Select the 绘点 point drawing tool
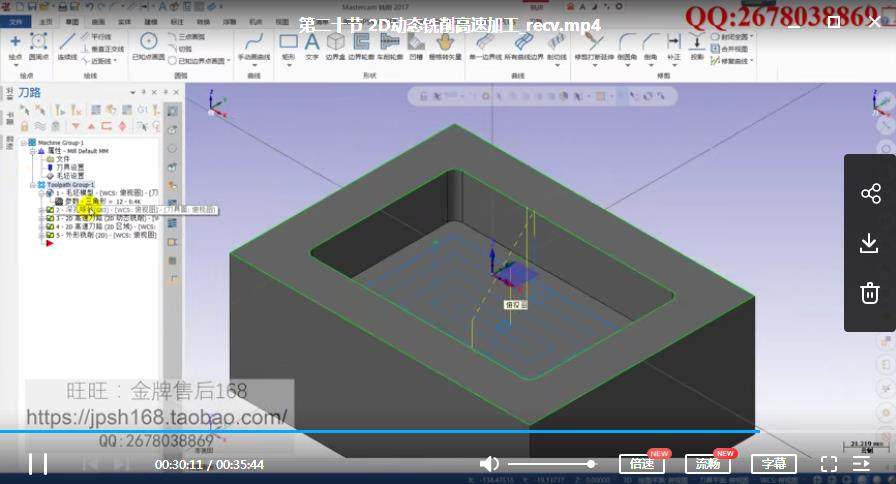Viewport: 896px width, 484px height. (x=15, y=46)
